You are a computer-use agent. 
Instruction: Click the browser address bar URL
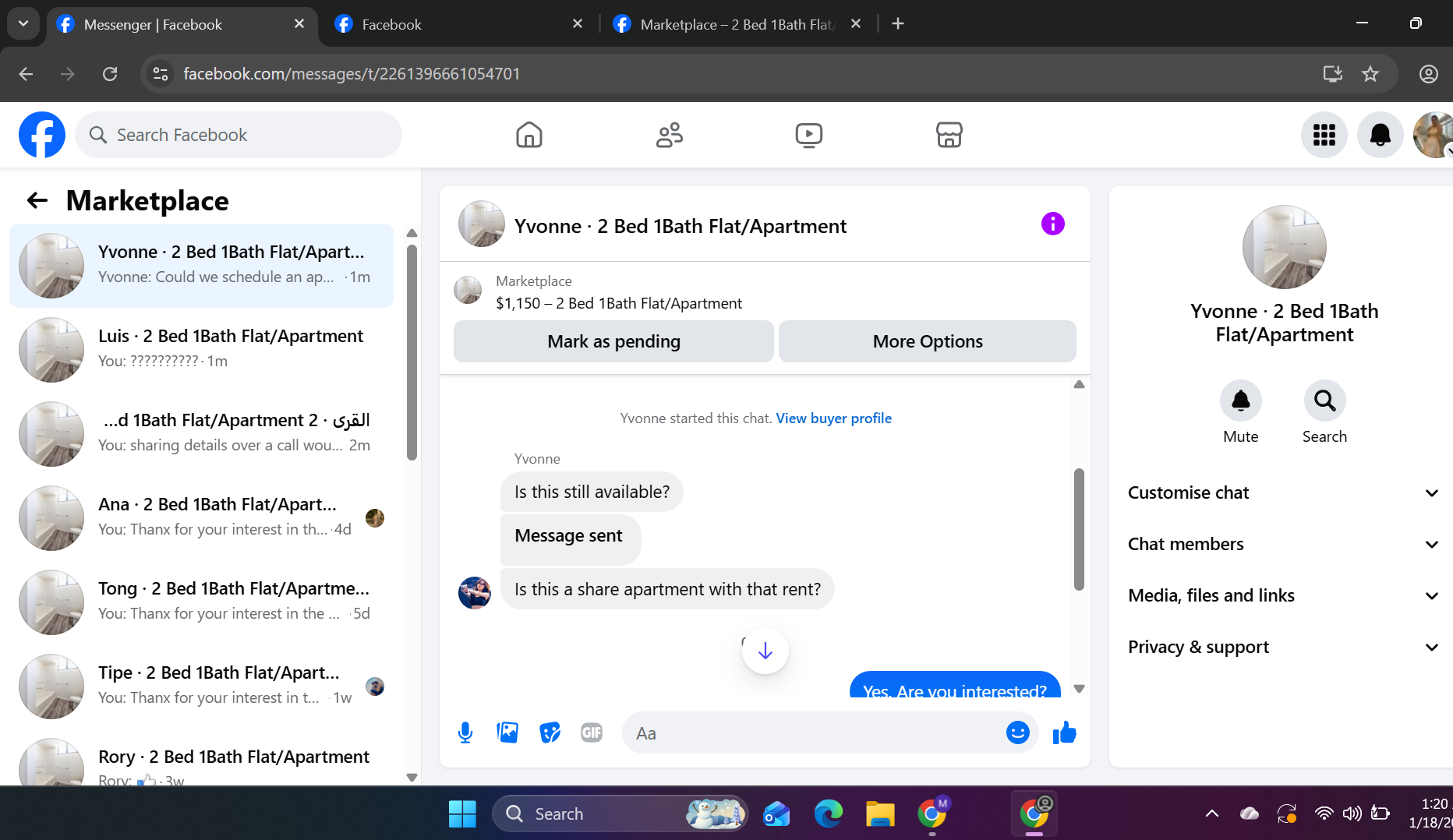tap(352, 74)
